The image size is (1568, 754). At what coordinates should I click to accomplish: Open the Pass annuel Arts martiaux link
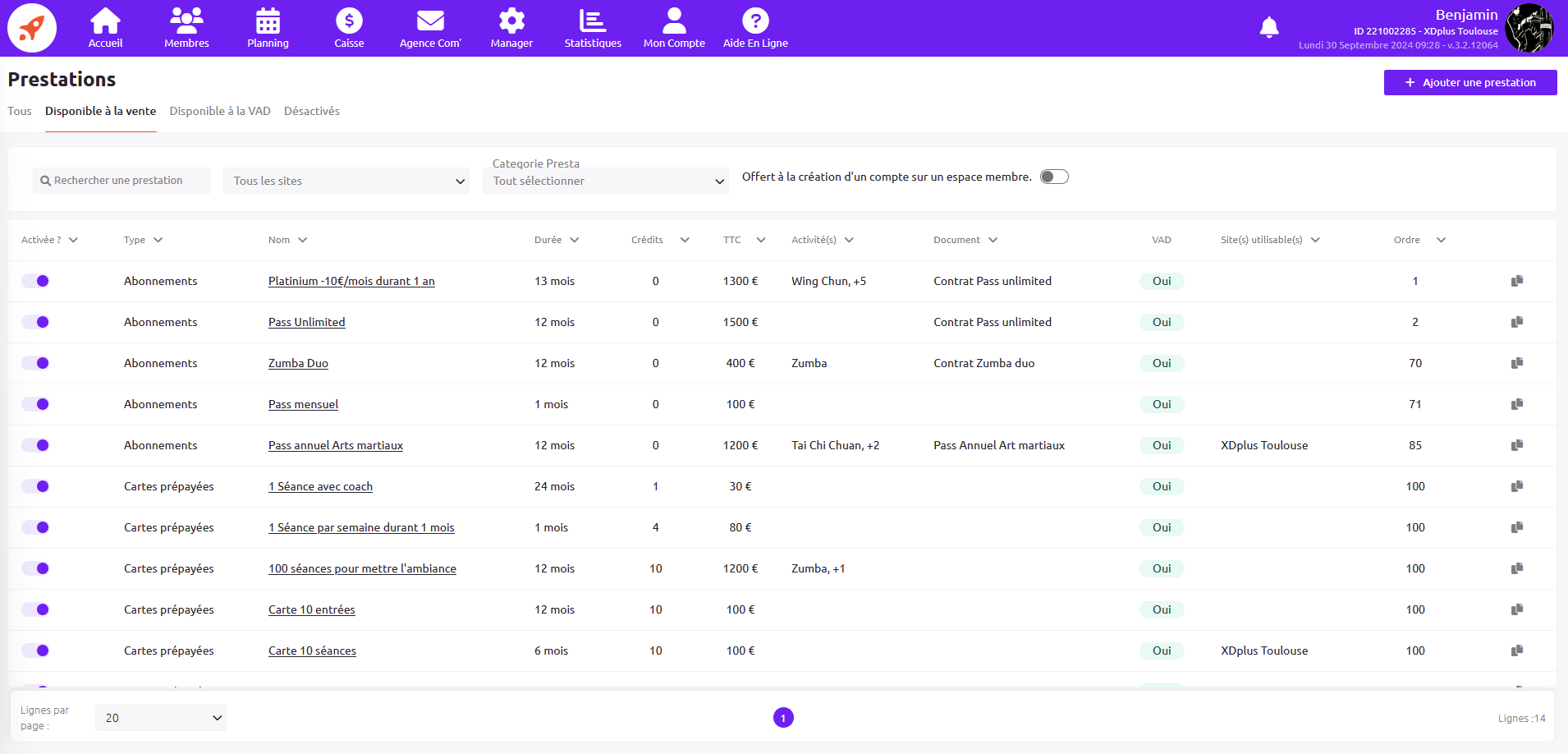click(x=335, y=445)
